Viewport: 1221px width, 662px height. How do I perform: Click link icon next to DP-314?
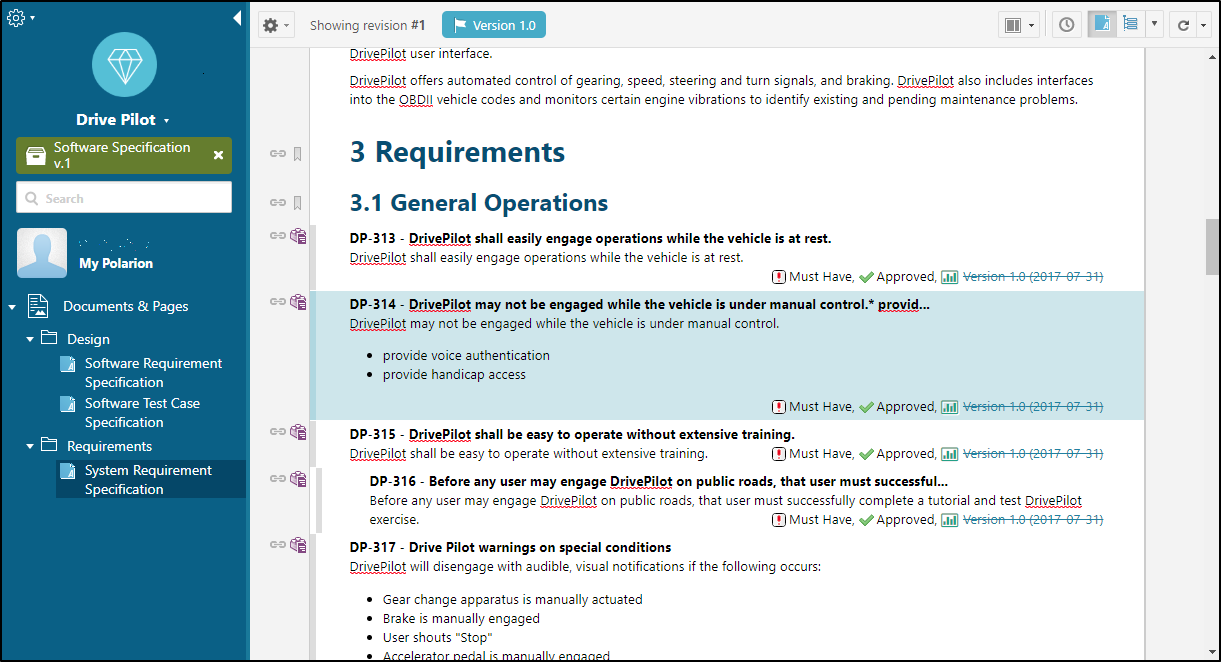(x=278, y=301)
